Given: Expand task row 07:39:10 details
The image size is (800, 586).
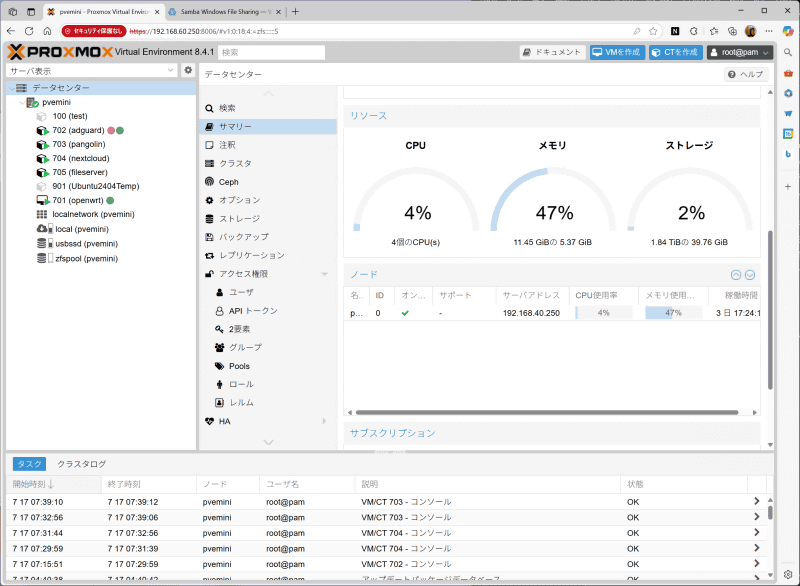Looking at the screenshot, I should tap(756, 501).
